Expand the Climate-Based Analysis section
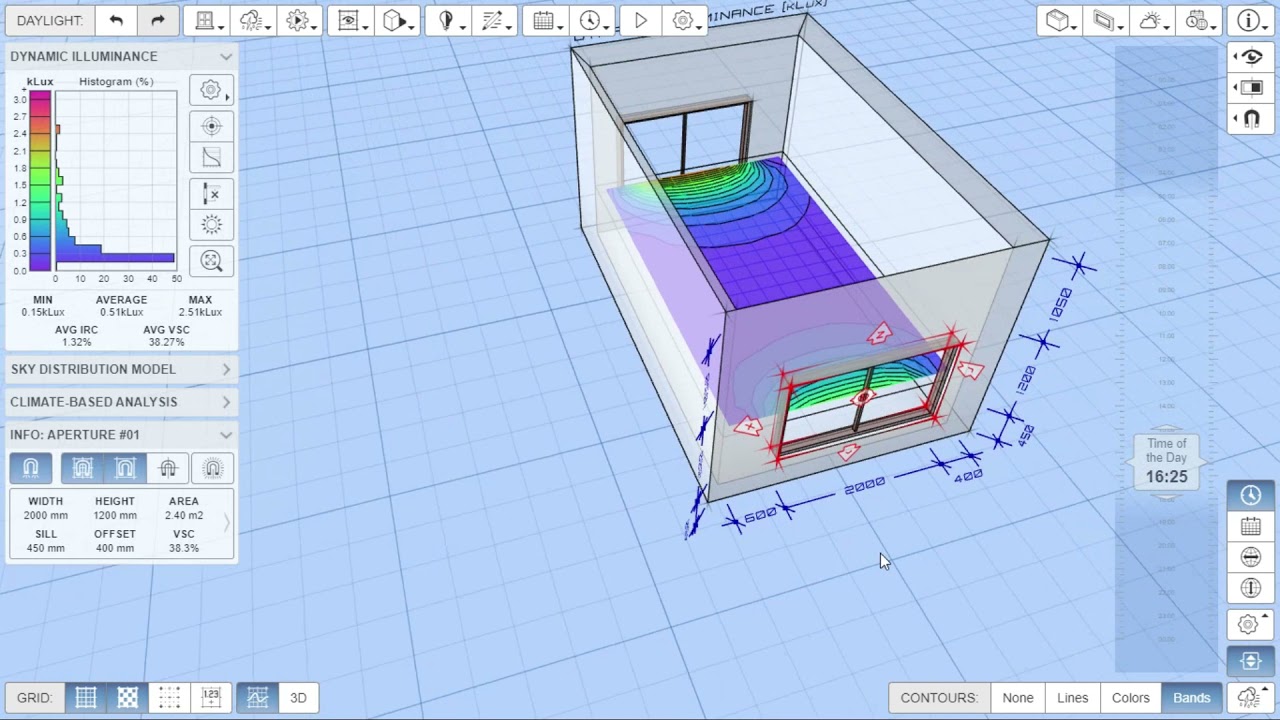This screenshot has height=720, width=1280. coord(226,402)
